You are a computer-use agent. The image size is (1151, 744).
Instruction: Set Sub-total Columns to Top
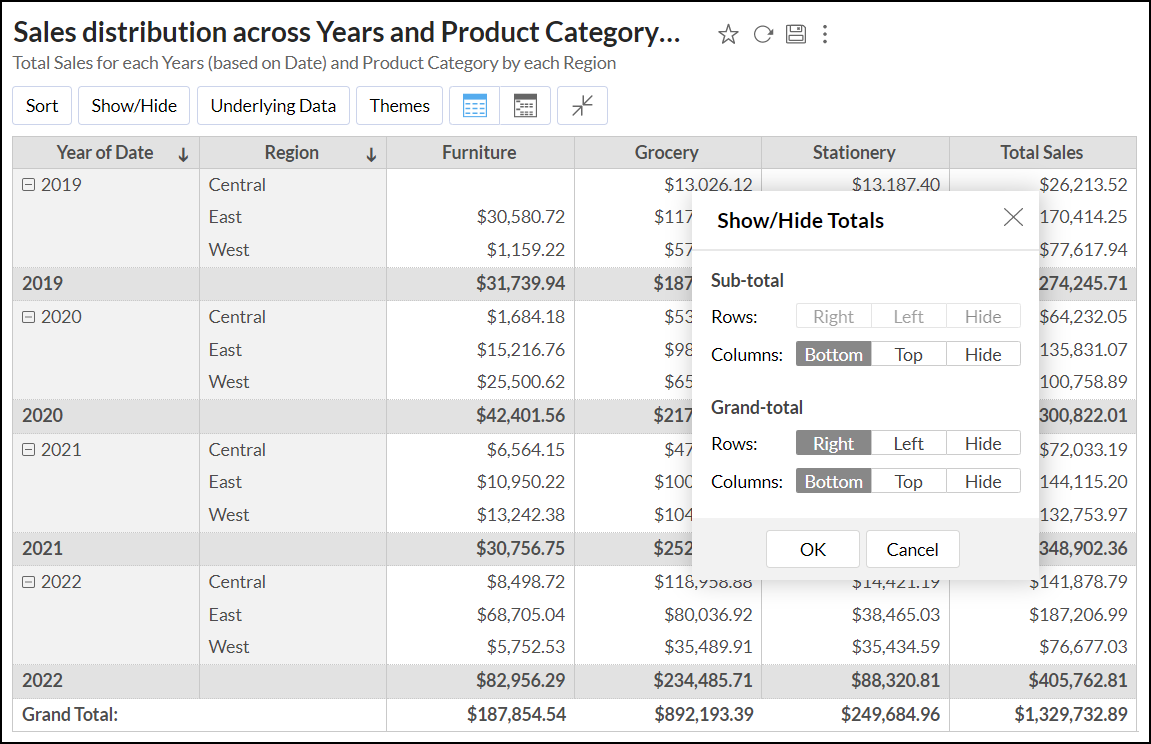[908, 354]
